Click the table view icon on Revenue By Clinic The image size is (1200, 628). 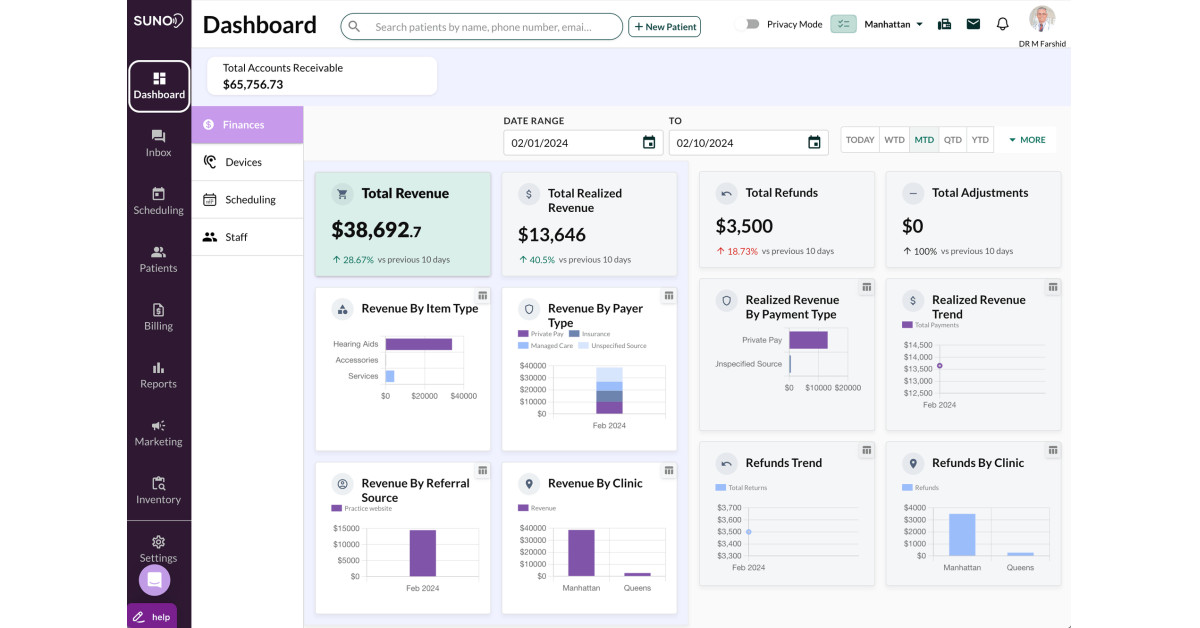pyautogui.click(x=668, y=470)
